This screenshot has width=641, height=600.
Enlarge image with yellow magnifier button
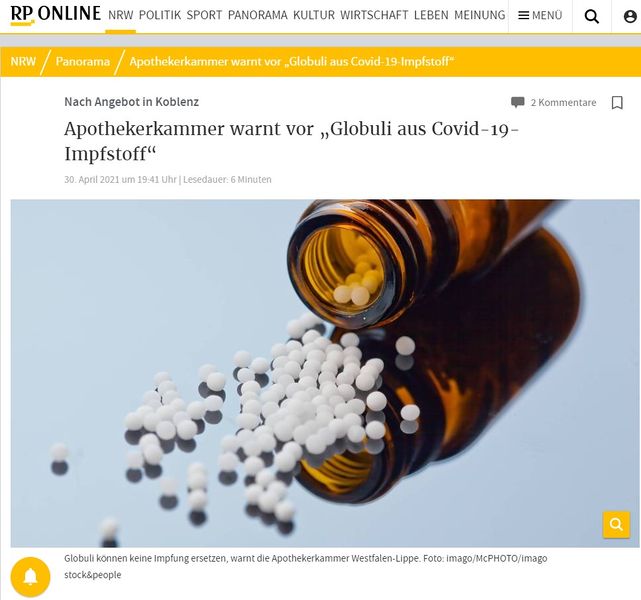616,524
